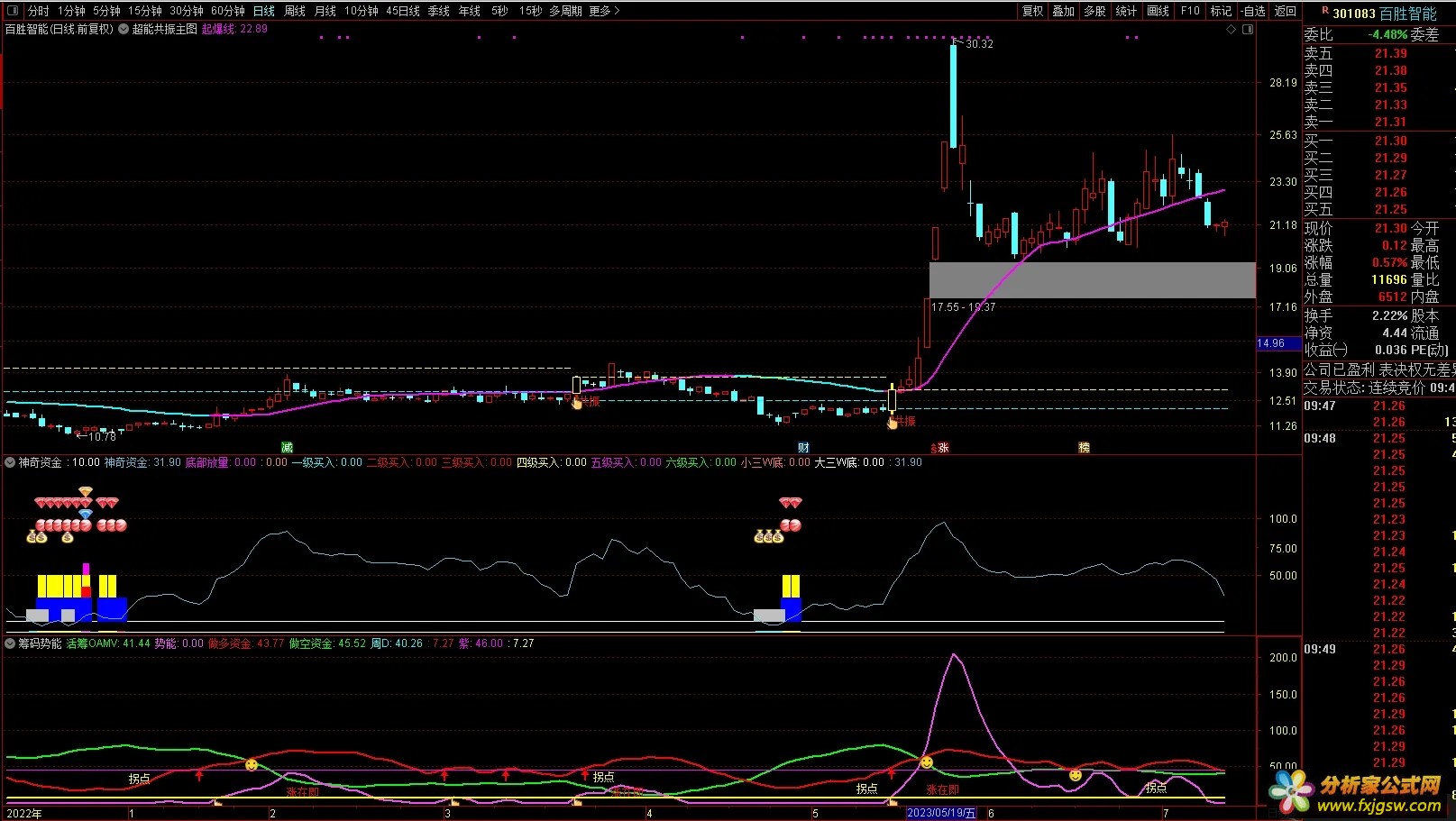Click the yellow 榜 marker on the time axis
The height and width of the screenshot is (821, 1456).
pos(1085,448)
